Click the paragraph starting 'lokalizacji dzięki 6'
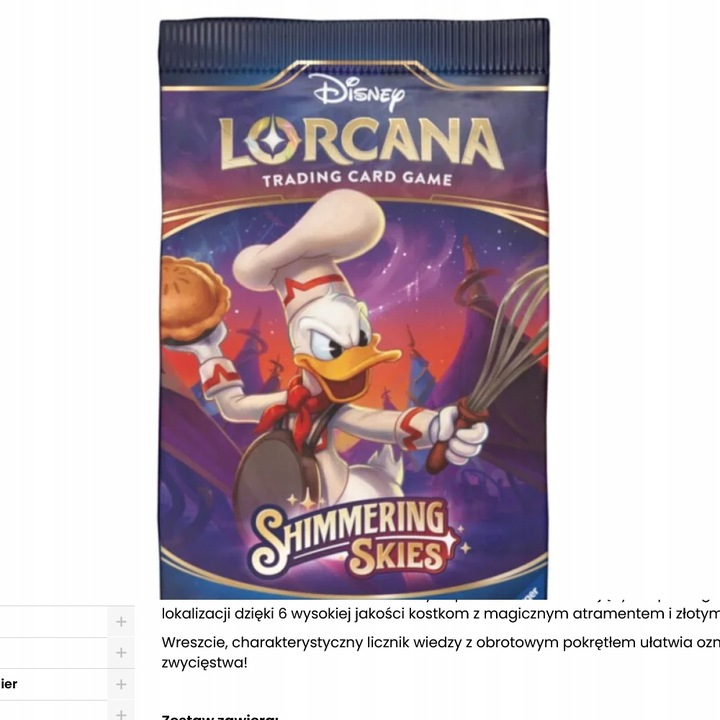The width and height of the screenshot is (720, 720). [x=441, y=613]
